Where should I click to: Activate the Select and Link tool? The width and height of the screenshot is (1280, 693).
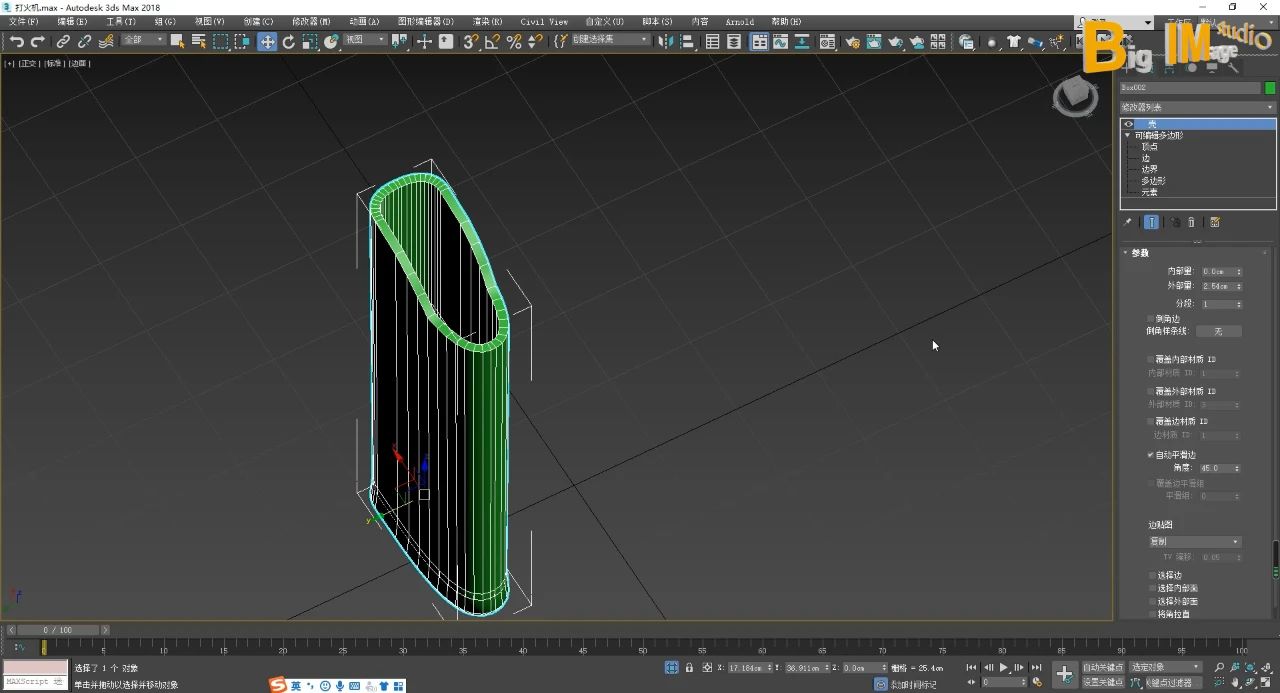[63, 41]
